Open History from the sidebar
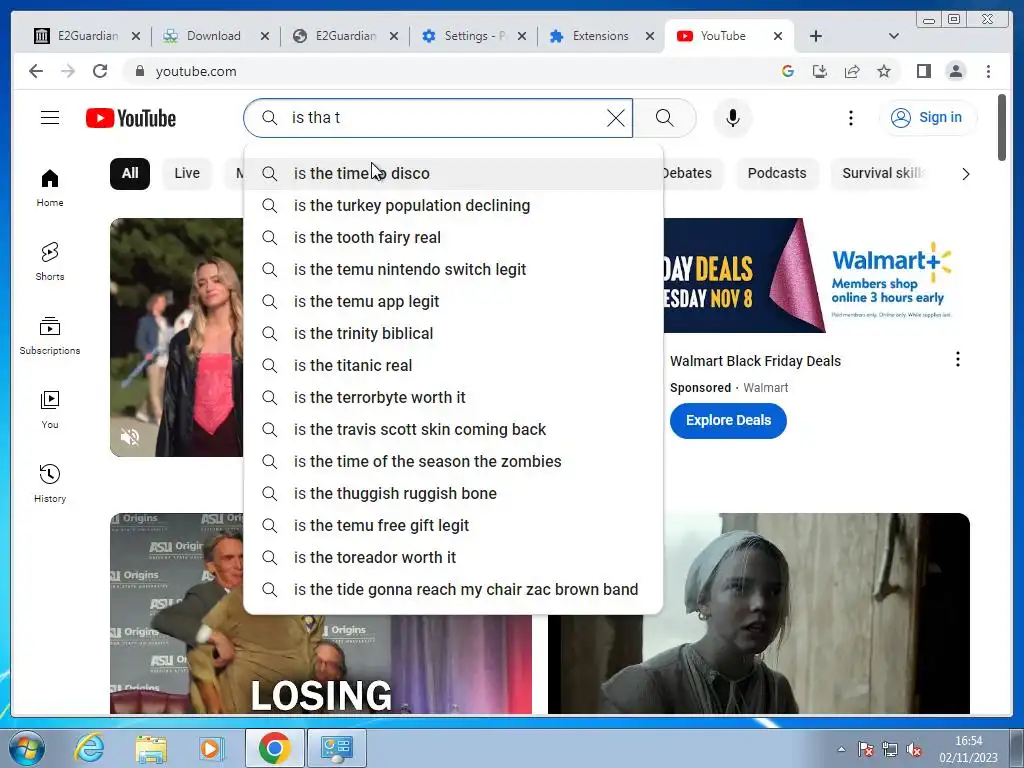The width and height of the screenshot is (1024, 768). pos(50,483)
